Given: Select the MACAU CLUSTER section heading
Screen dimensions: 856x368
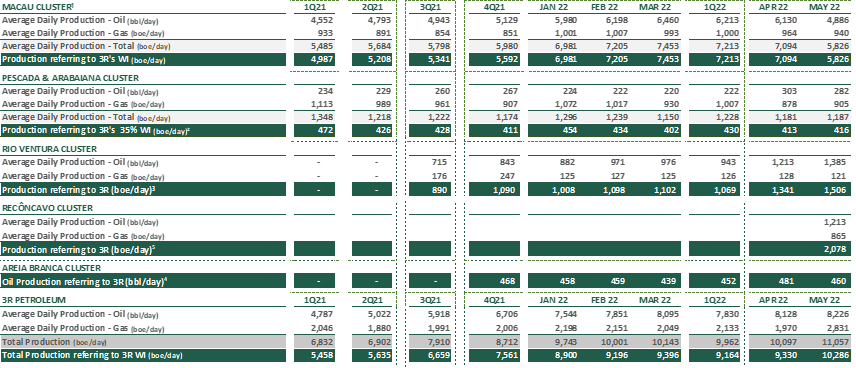Looking at the screenshot, I should click(38, 7).
